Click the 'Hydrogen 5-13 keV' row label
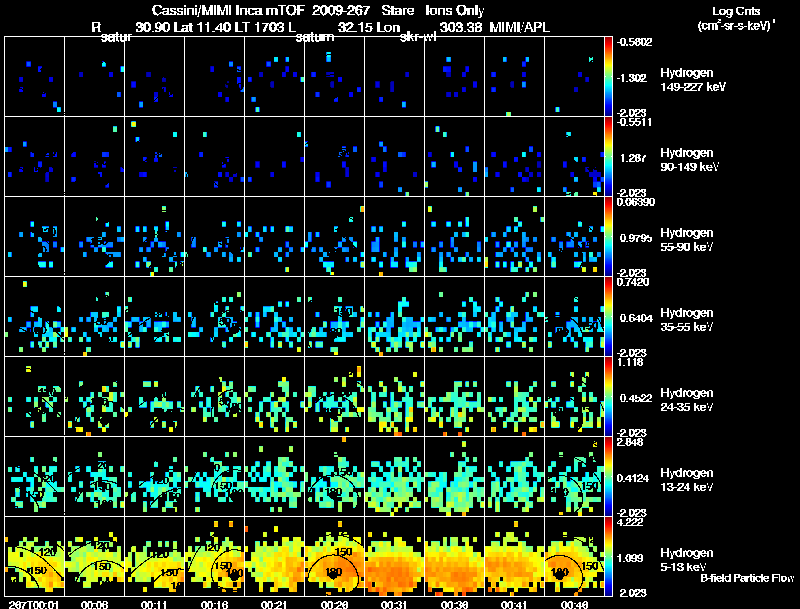Viewport: 800px width, 609px height. coord(686,560)
